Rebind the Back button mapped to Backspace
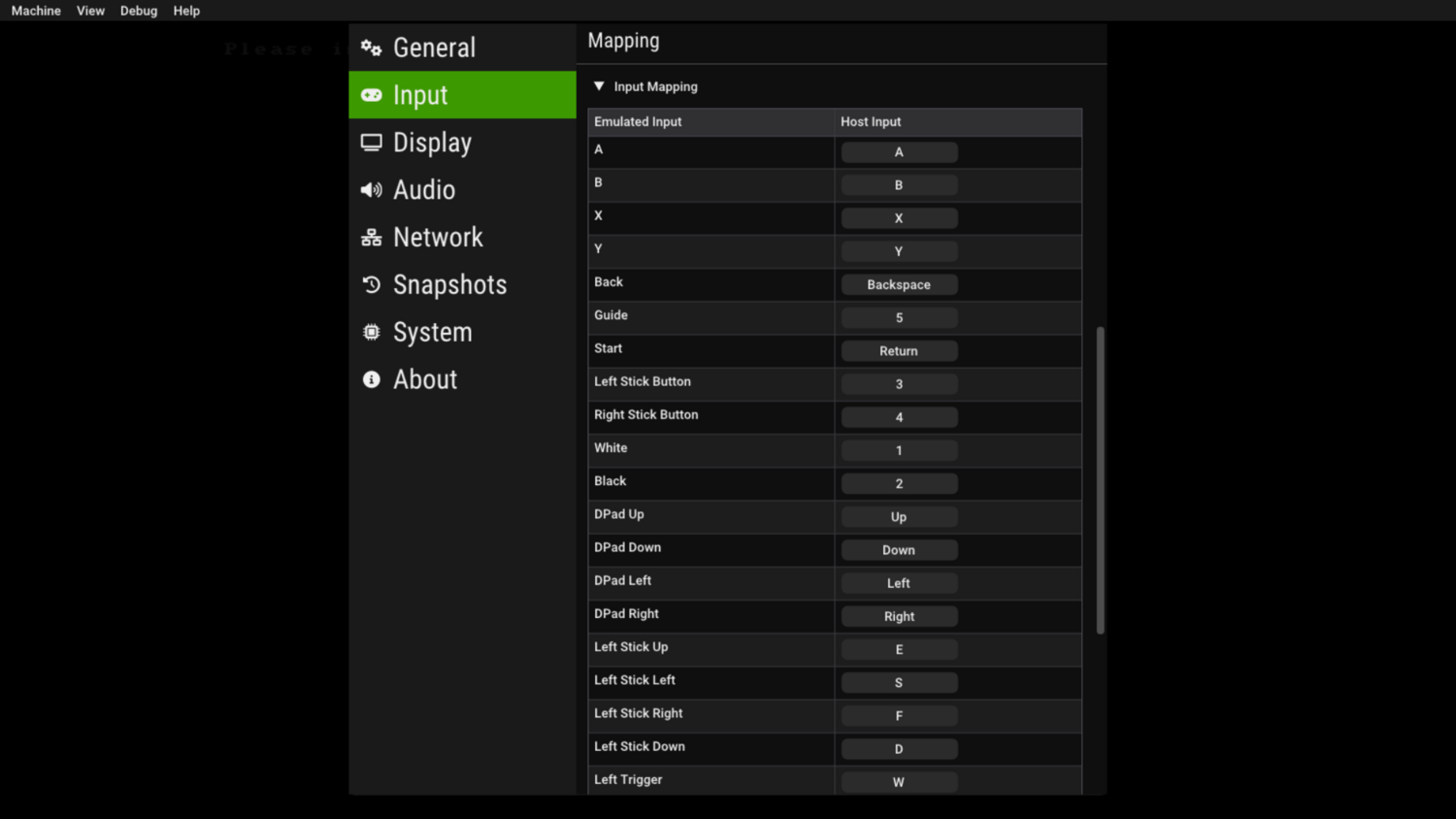This screenshot has width=1456, height=819. click(899, 284)
